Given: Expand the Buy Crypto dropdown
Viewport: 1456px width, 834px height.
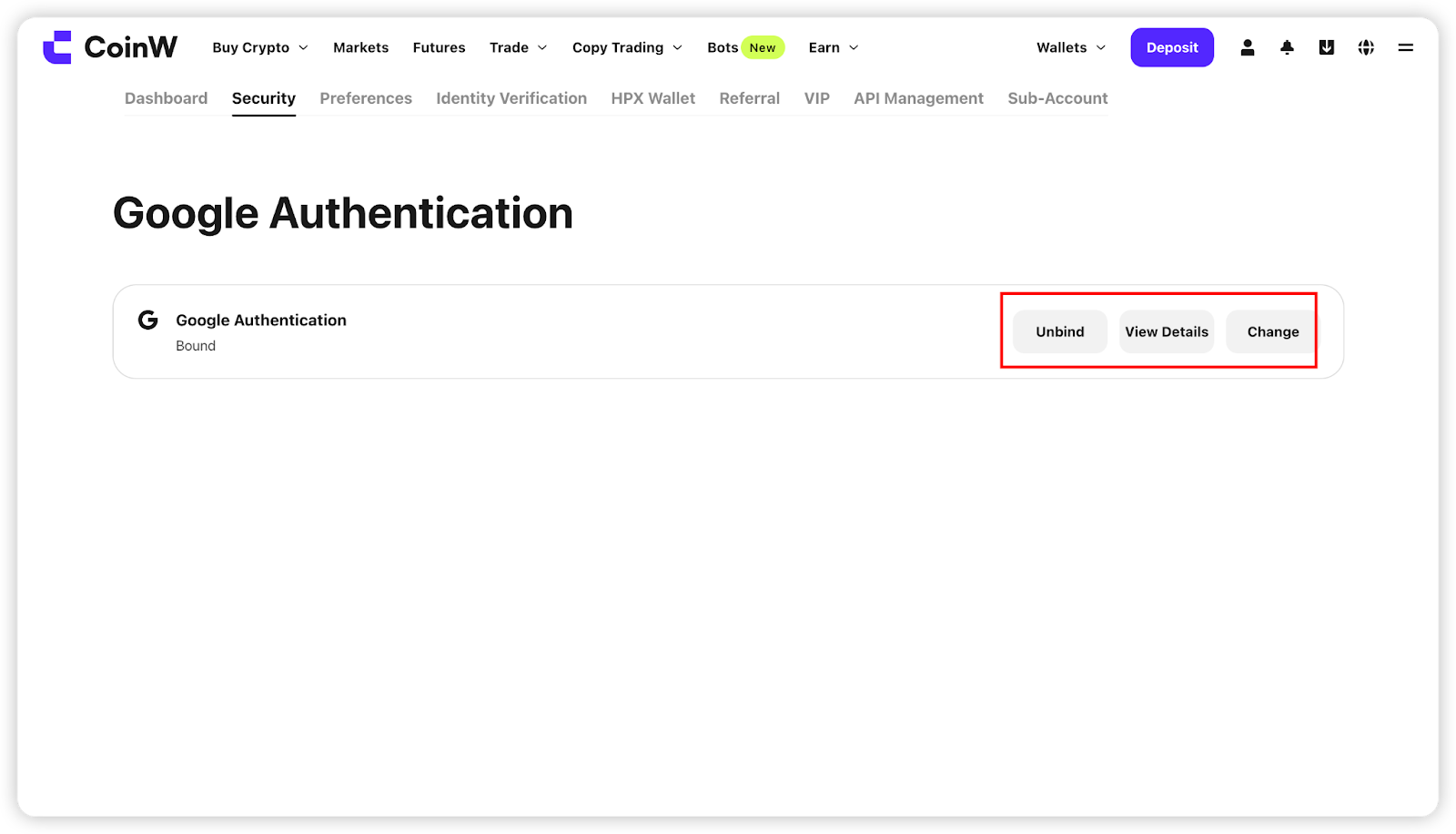Looking at the screenshot, I should pos(260,47).
